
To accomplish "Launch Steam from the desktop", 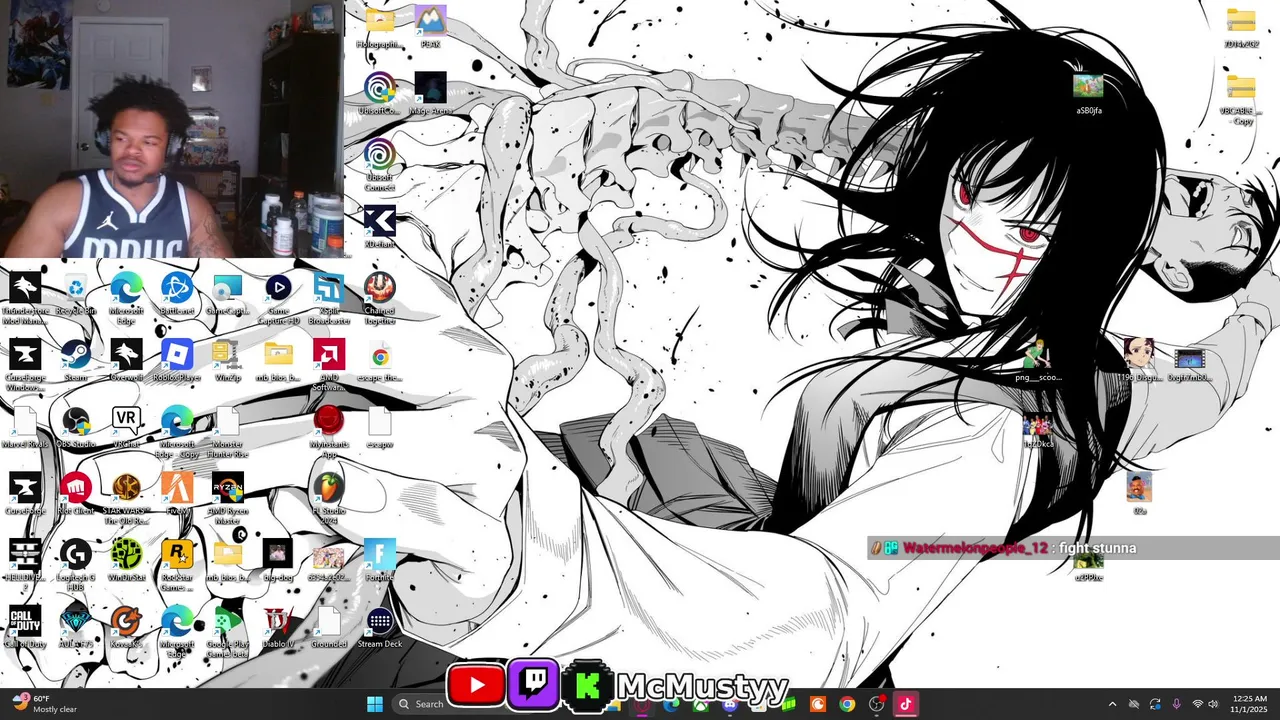I will (76, 361).
